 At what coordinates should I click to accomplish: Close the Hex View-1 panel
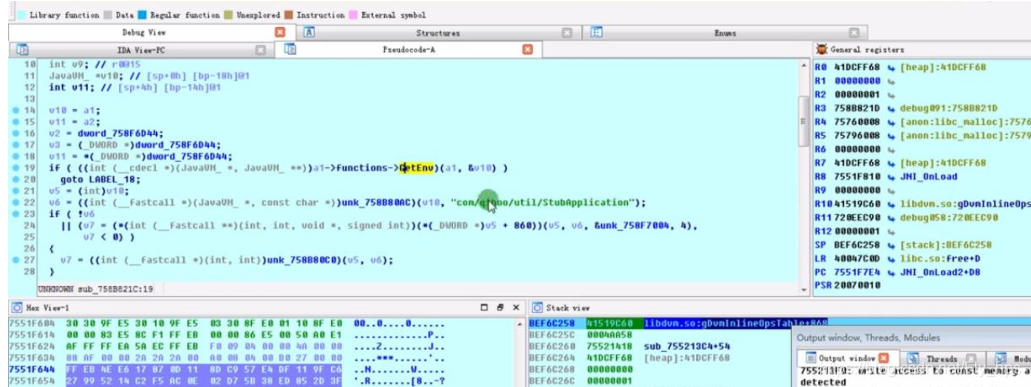tap(516, 307)
